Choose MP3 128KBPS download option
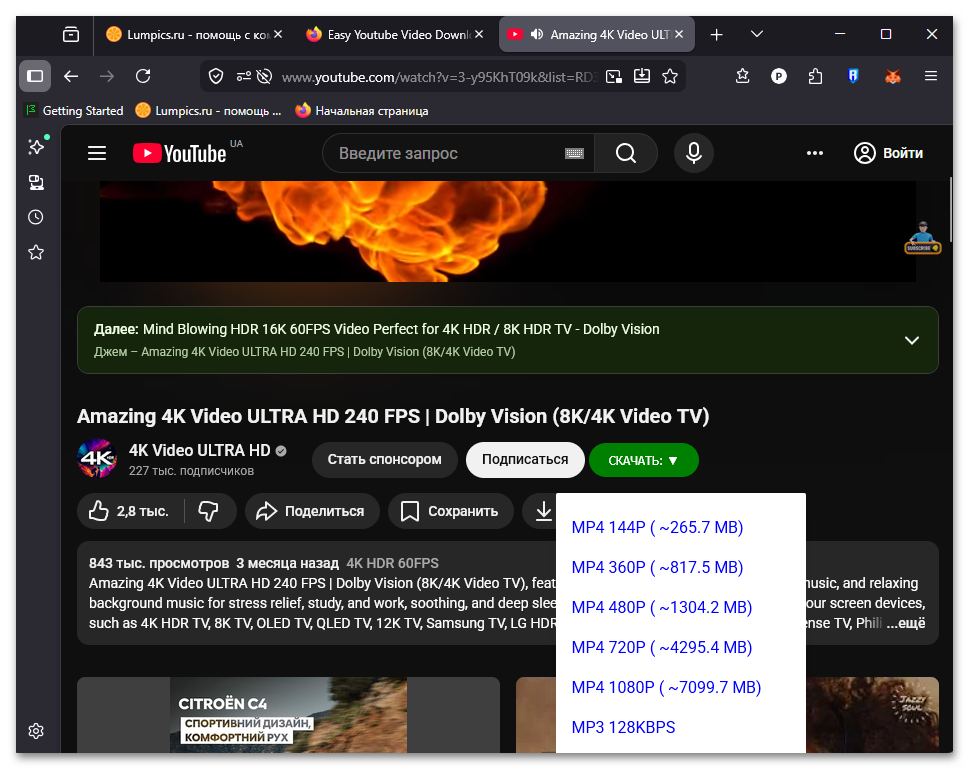This screenshot has height=769, width=969. coord(623,728)
